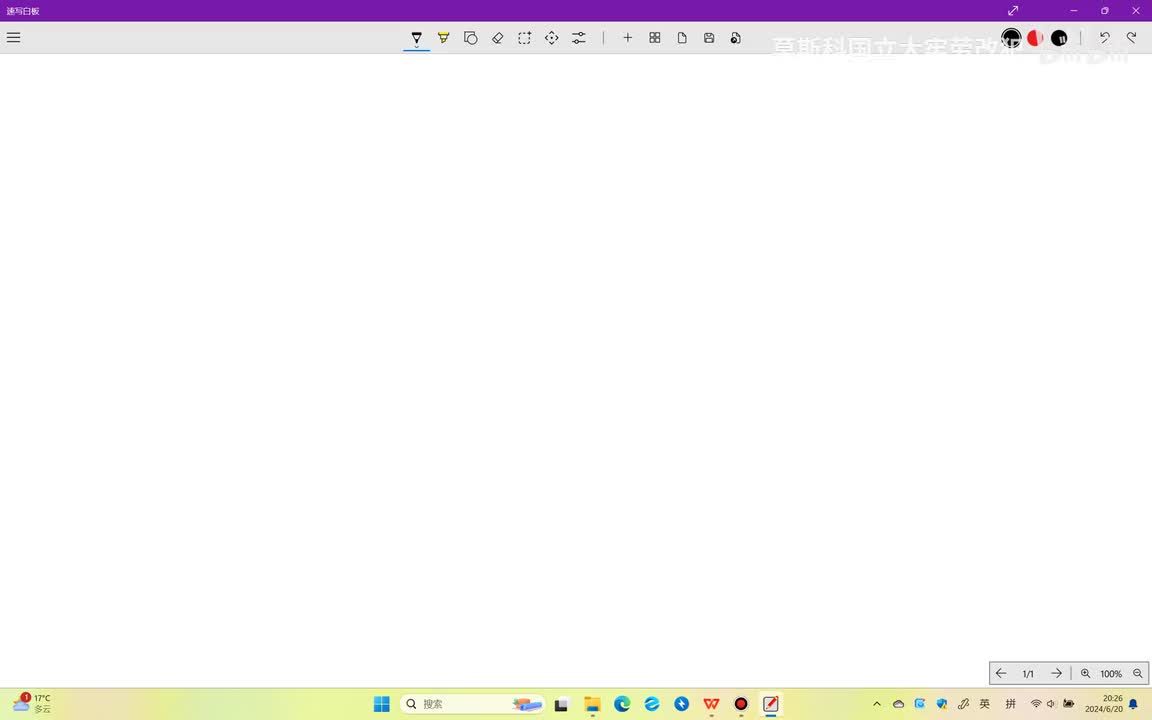Image resolution: width=1152 pixels, height=720 pixels.
Task: Zoom out with magnifier minus
Action: click(x=1137, y=673)
